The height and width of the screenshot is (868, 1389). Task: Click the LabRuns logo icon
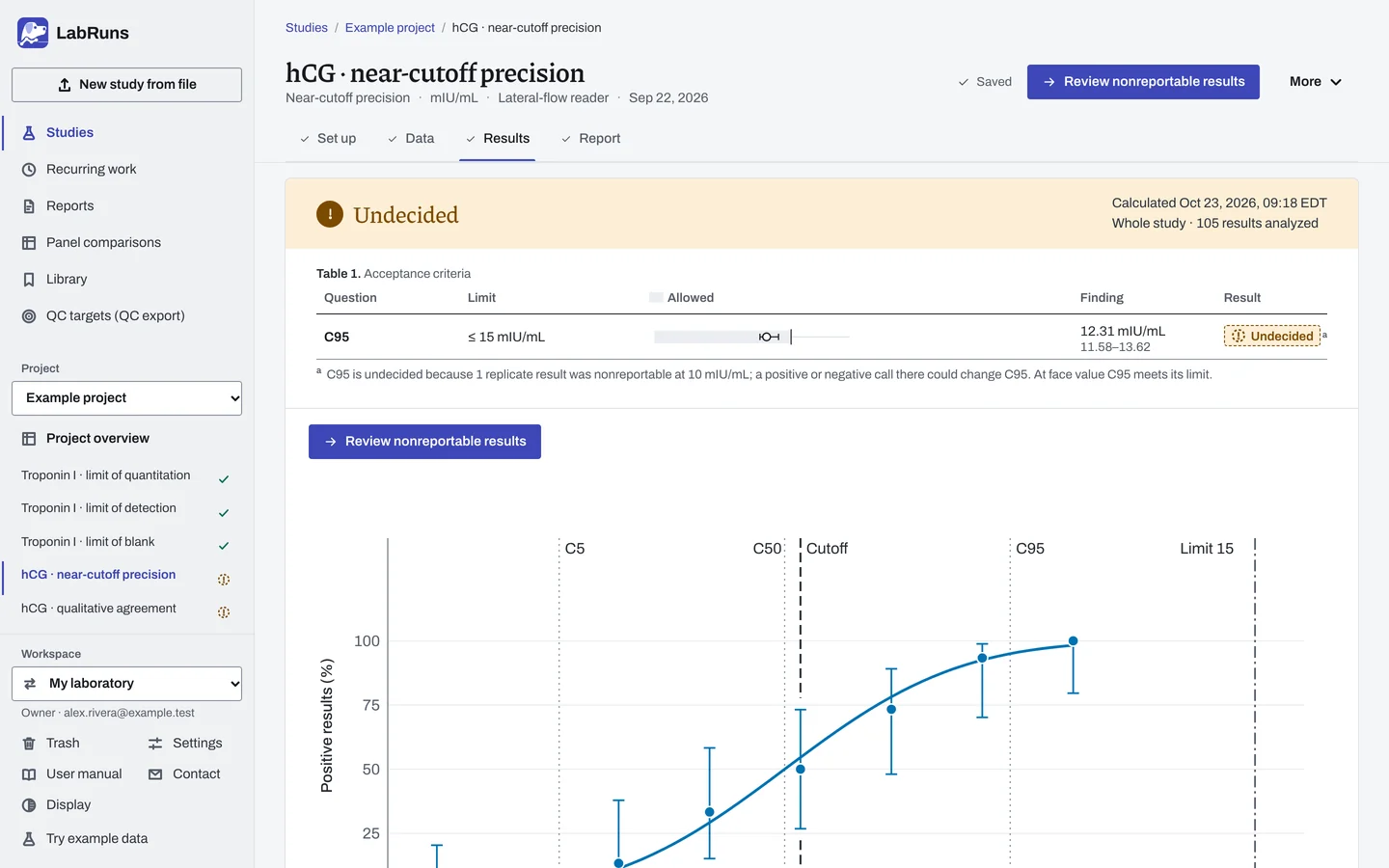tap(33, 33)
